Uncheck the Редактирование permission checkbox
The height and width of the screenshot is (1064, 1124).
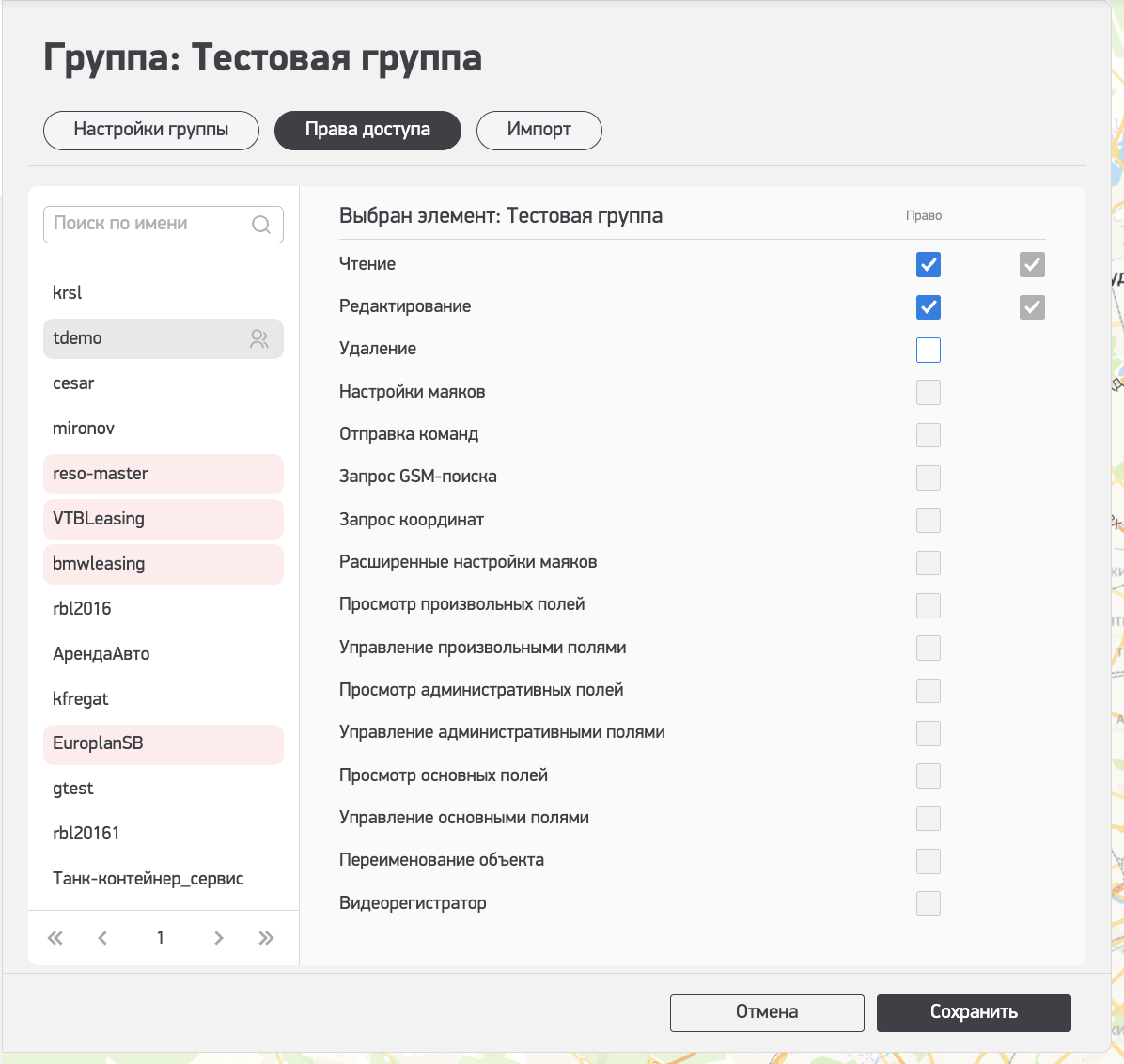point(929,307)
